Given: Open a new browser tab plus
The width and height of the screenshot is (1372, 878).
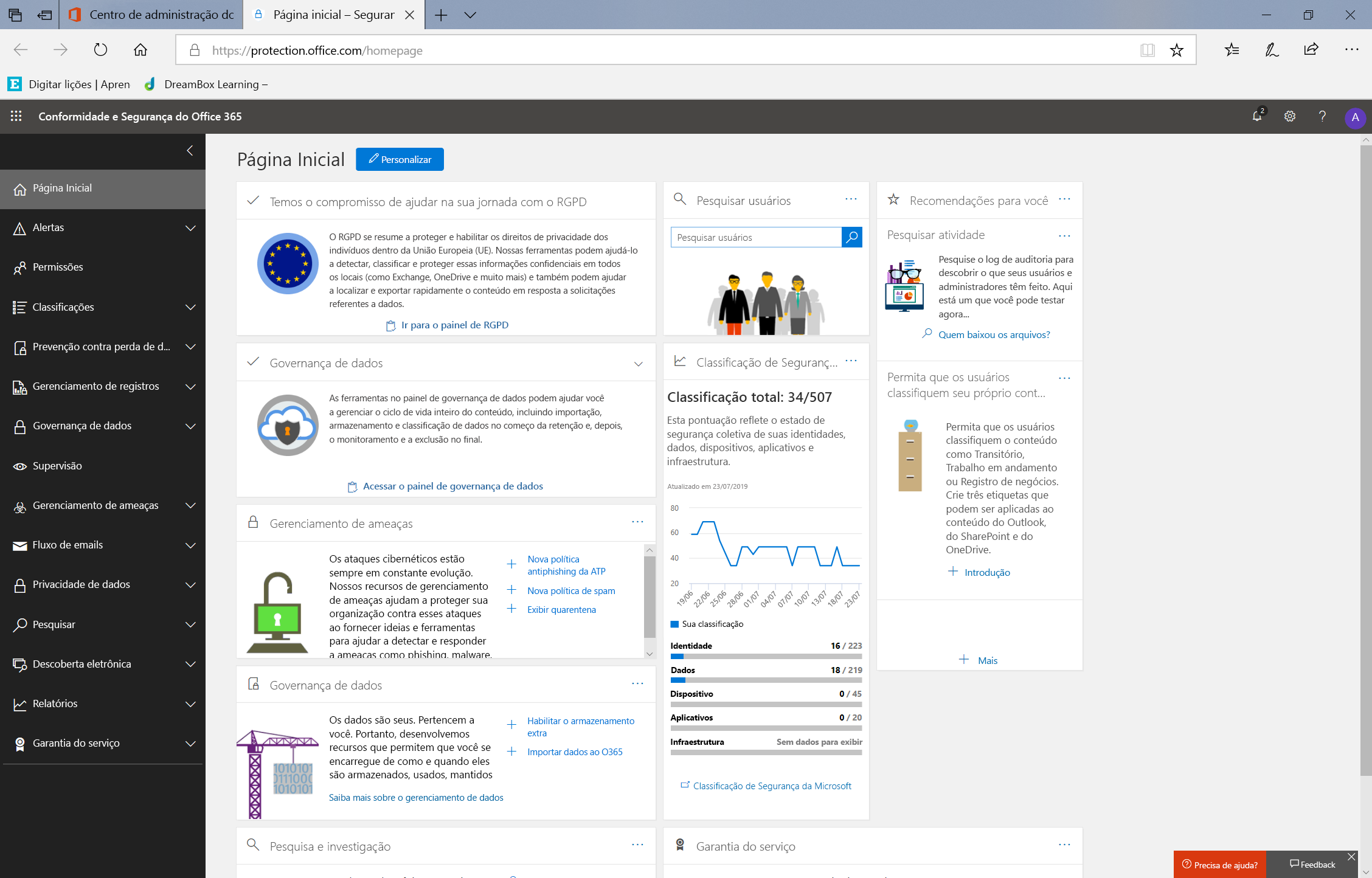Looking at the screenshot, I should click(441, 15).
